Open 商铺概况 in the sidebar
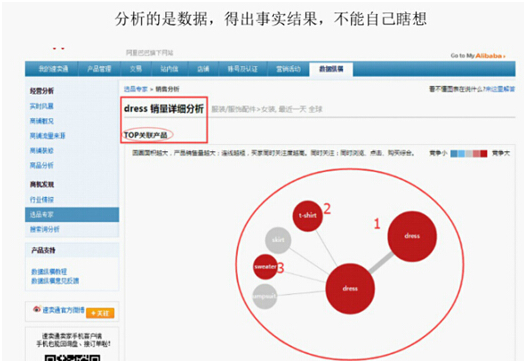Viewport: 526px width, 363px height. point(42,121)
